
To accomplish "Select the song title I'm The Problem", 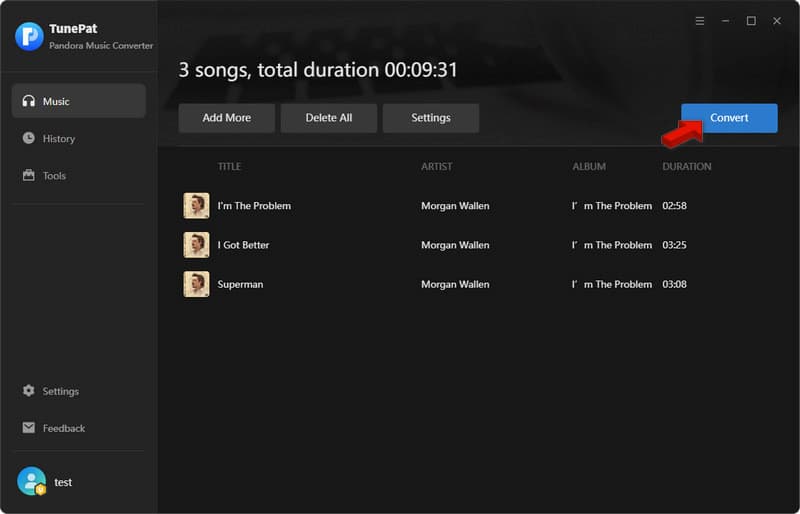I will [x=254, y=206].
